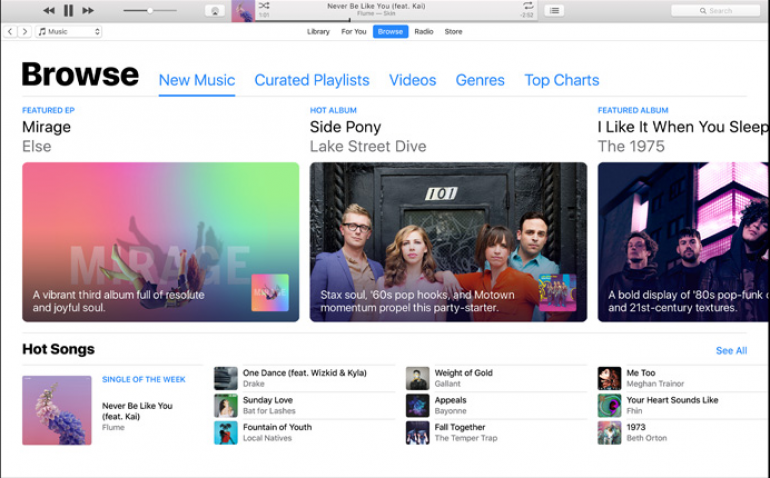Go back with the left chevron button

(10, 31)
